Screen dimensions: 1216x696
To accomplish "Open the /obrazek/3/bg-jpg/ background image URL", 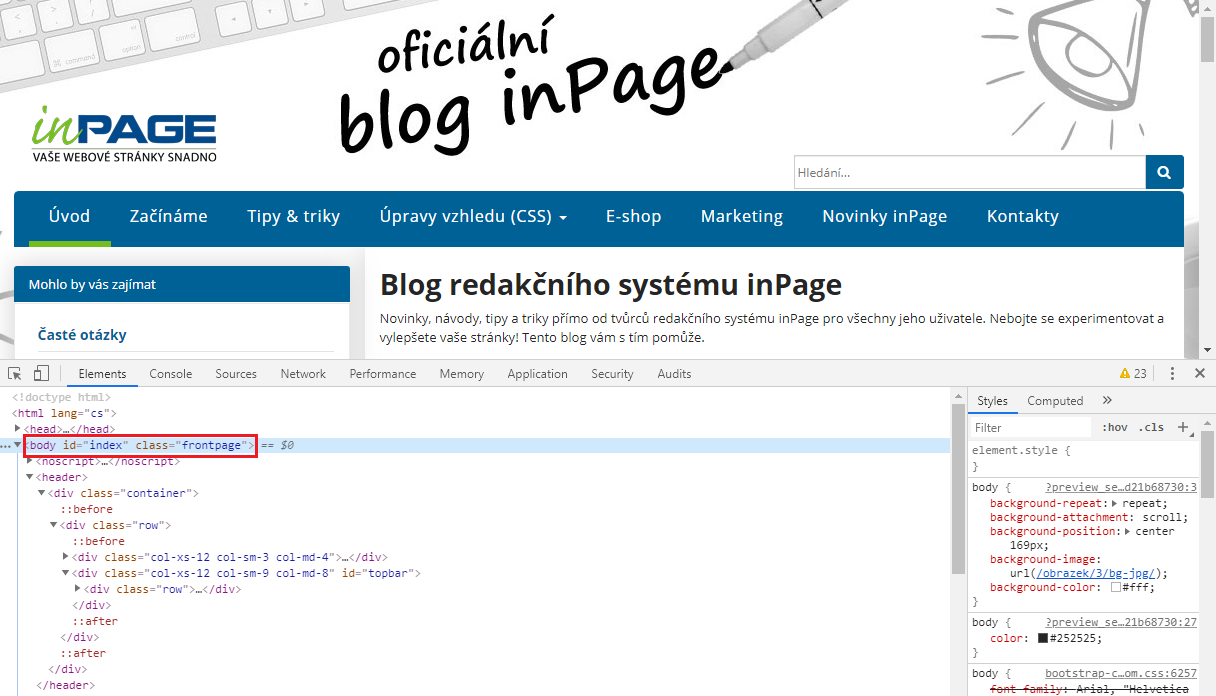I will pyautogui.click(x=1097, y=574).
